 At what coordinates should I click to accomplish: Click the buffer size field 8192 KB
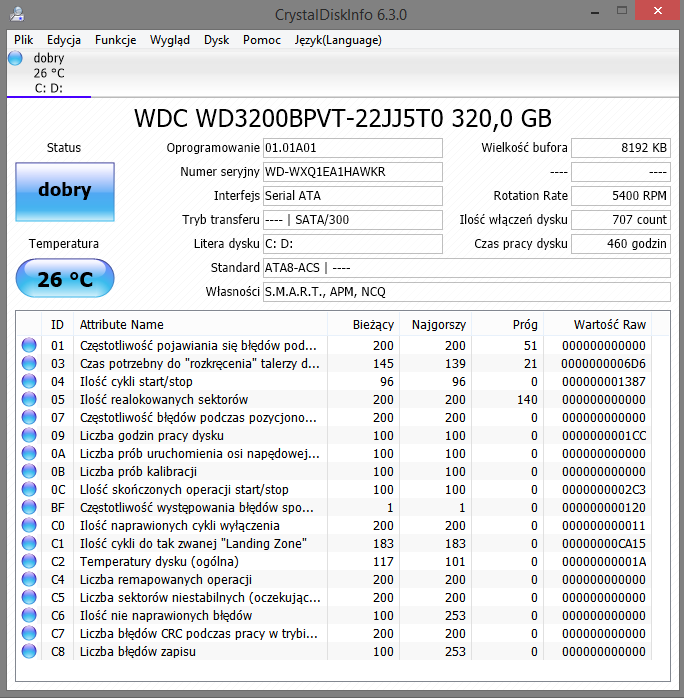621,148
